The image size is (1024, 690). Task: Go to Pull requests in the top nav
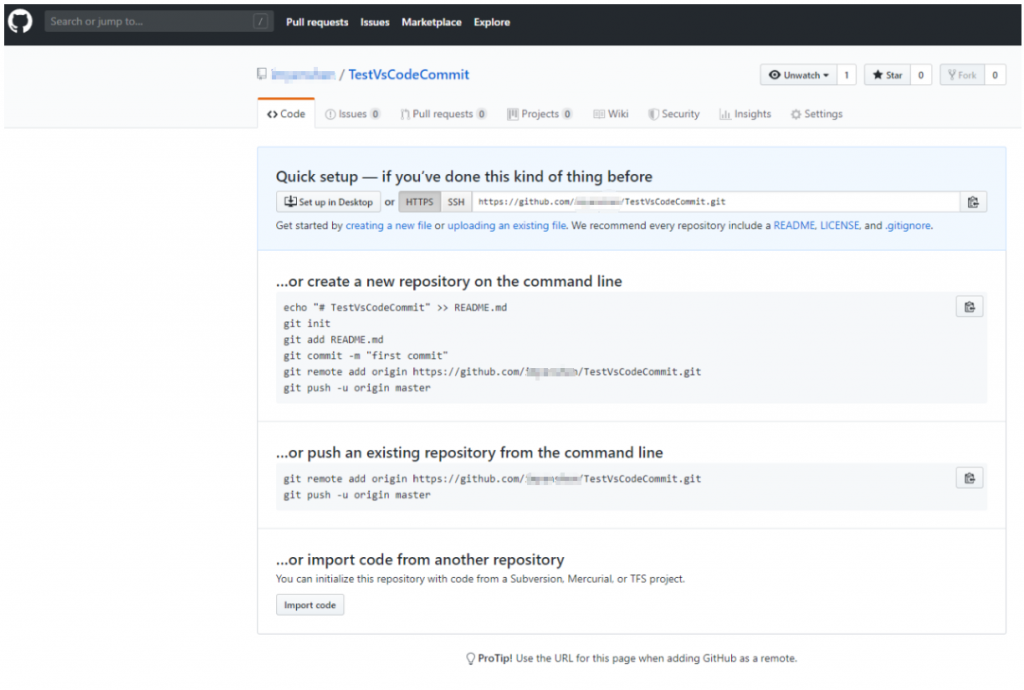(317, 22)
